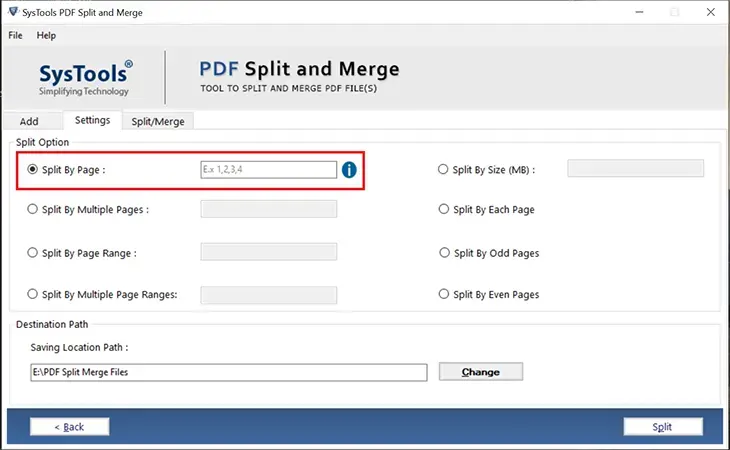Screen dimensions: 730x450
Task: Select the Split By Odd Pages option
Action: click(444, 253)
